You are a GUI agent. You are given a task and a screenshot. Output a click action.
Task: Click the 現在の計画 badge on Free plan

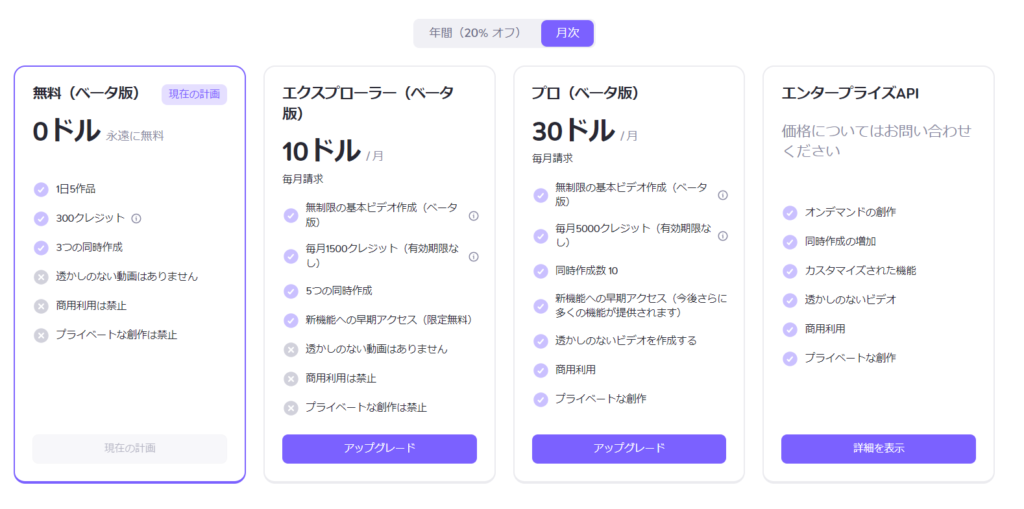(x=194, y=94)
